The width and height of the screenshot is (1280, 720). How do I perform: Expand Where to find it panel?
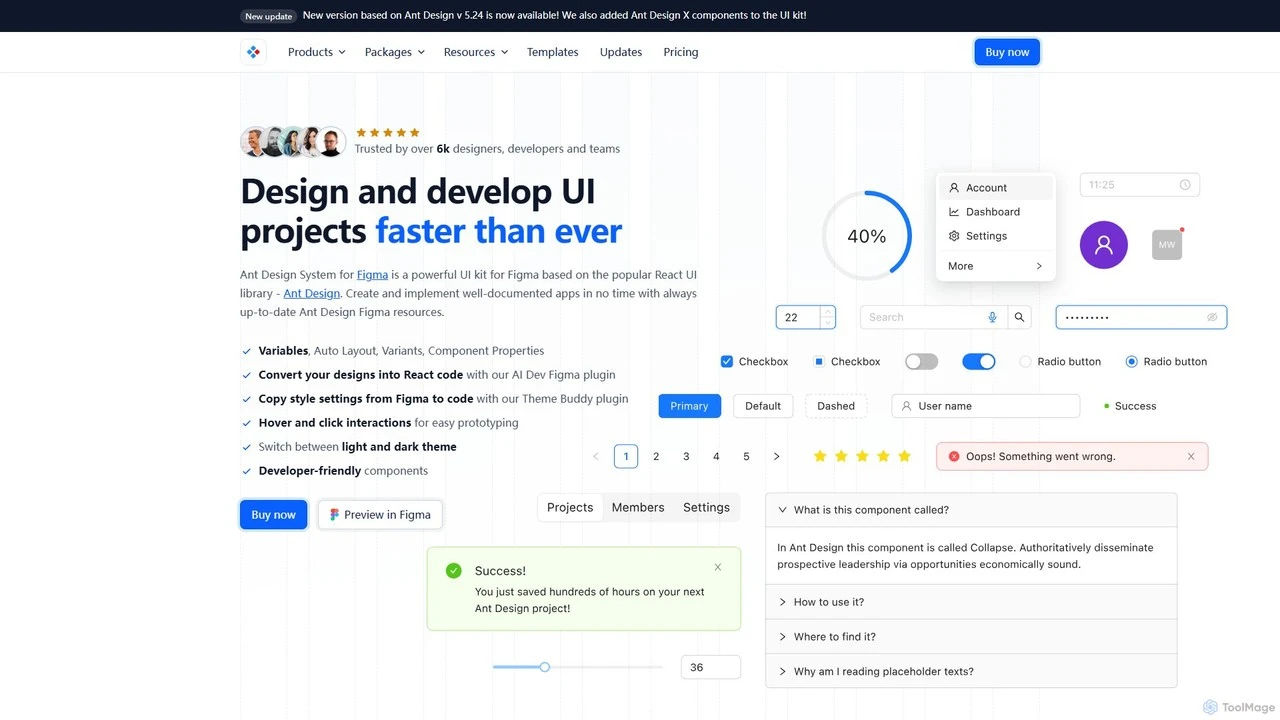tap(971, 637)
